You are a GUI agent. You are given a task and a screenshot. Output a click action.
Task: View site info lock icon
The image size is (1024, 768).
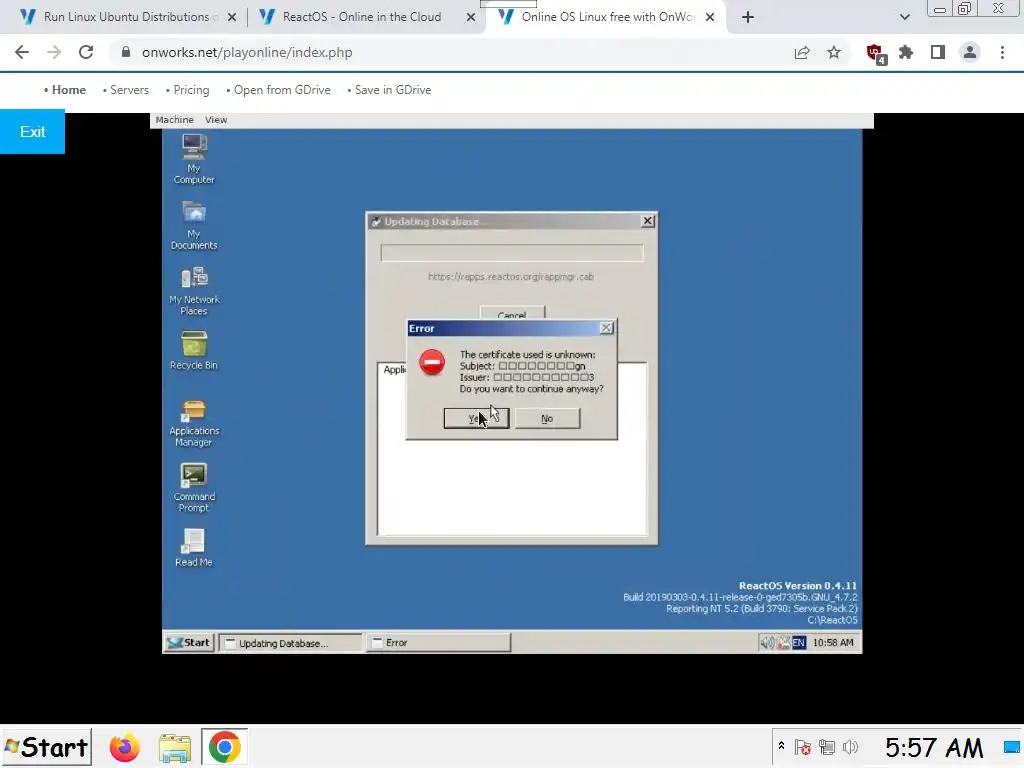point(126,52)
